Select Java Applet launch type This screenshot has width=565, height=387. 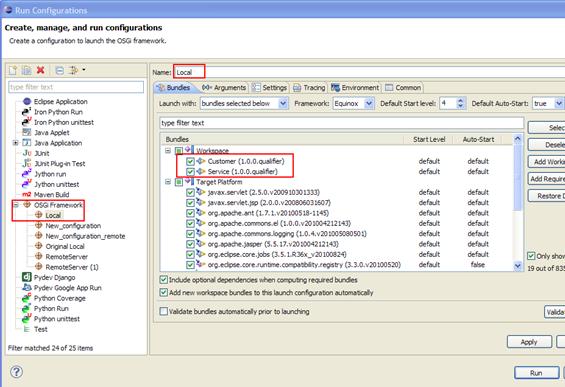[x=52, y=133]
